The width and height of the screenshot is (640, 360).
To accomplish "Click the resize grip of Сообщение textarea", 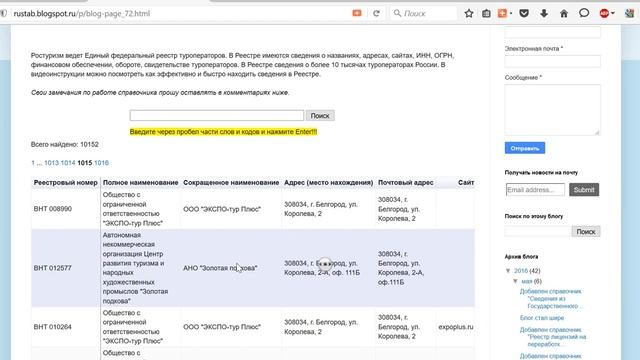I will (597, 132).
